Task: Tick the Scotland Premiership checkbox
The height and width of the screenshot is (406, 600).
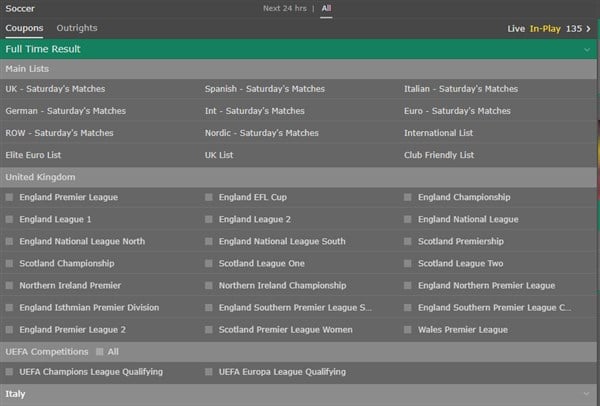Action: point(408,241)
